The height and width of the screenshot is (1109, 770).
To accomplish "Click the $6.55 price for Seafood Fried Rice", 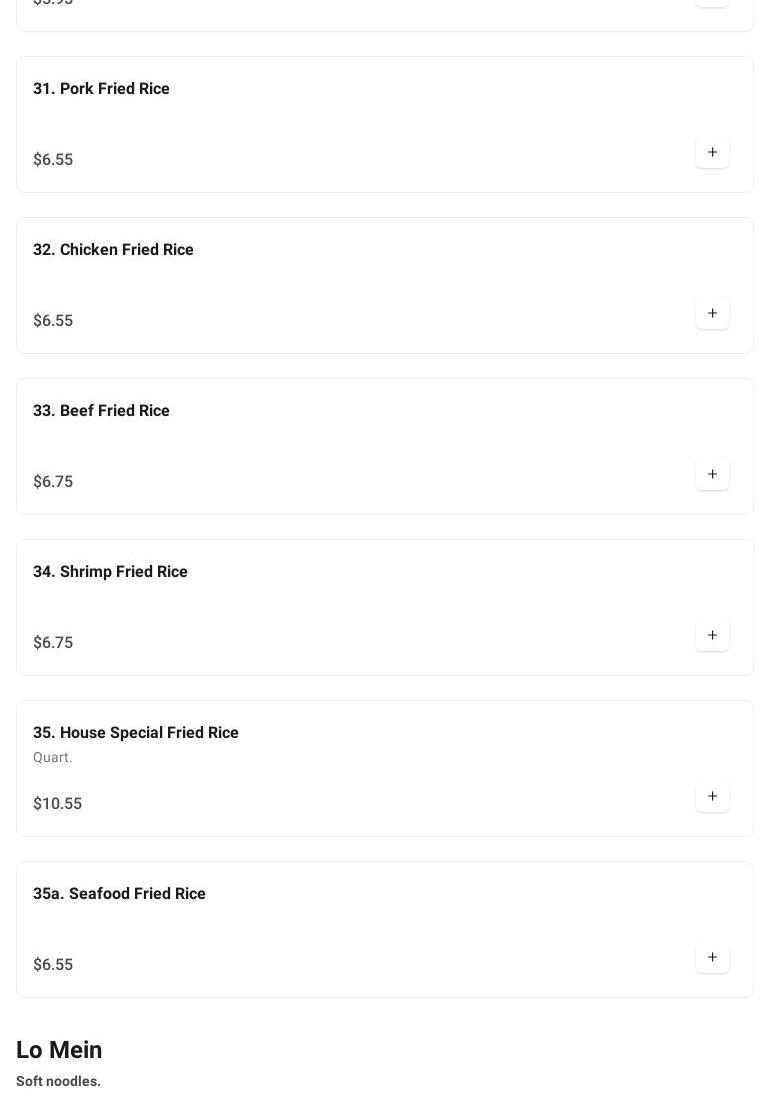I will pos(53,965).
